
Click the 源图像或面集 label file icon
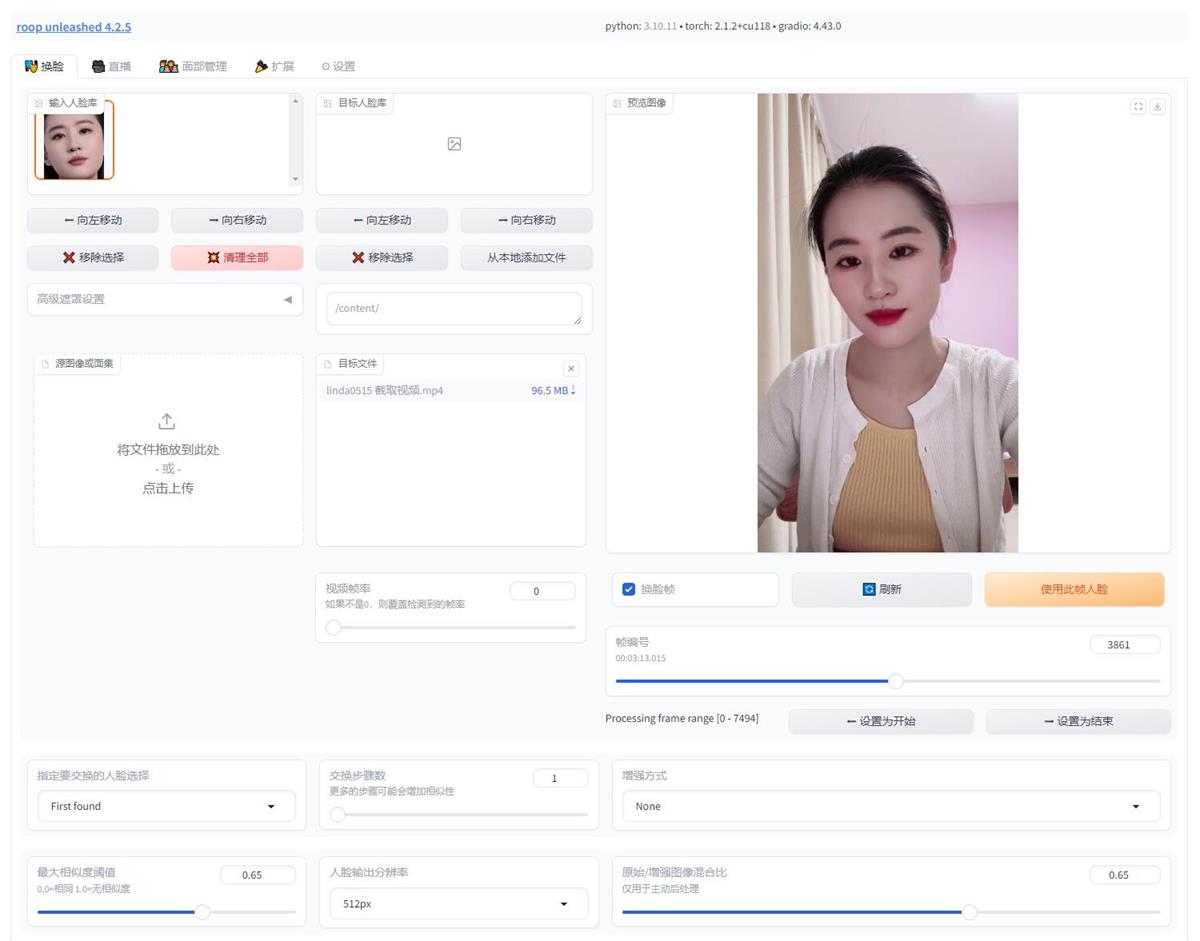45,364
